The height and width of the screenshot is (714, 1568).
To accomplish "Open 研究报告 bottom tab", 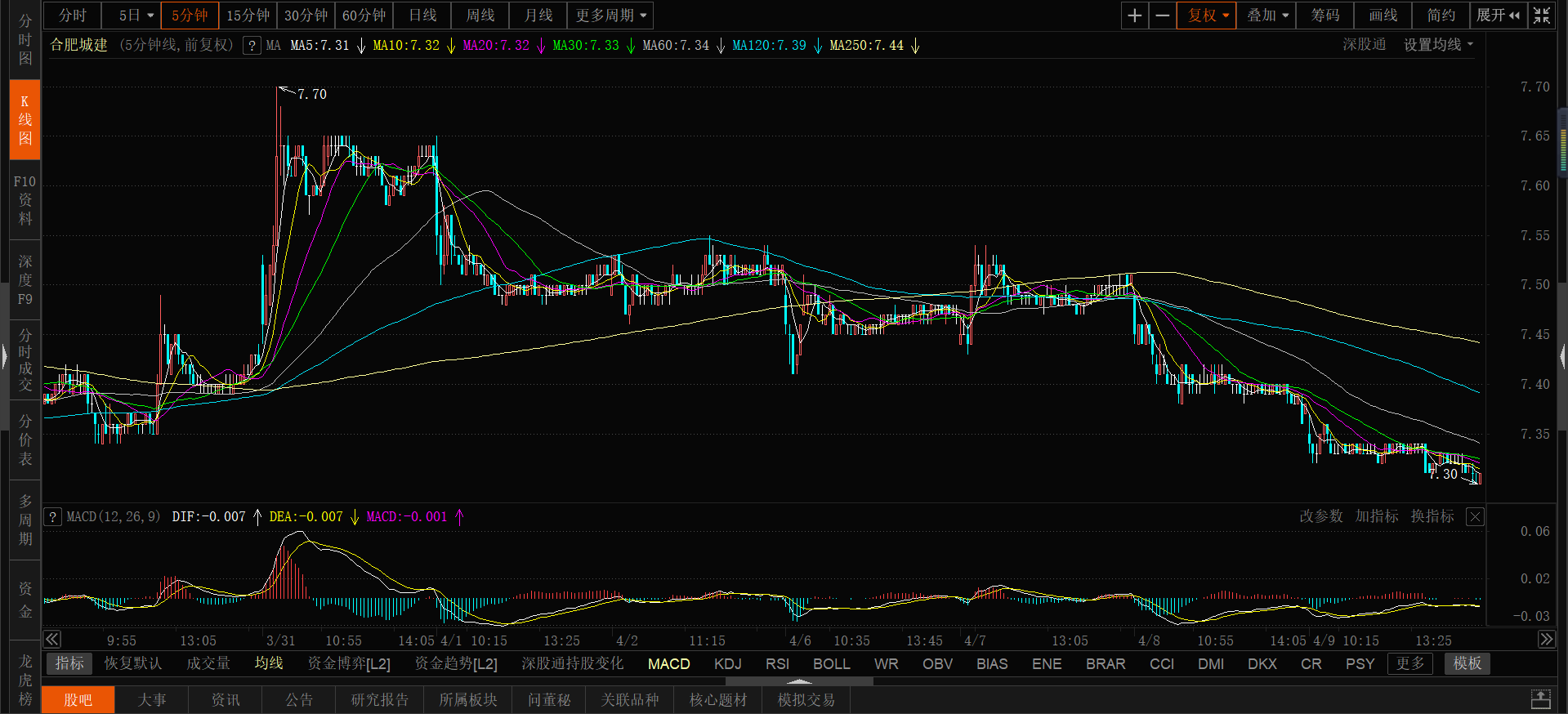I will [380, 700].
